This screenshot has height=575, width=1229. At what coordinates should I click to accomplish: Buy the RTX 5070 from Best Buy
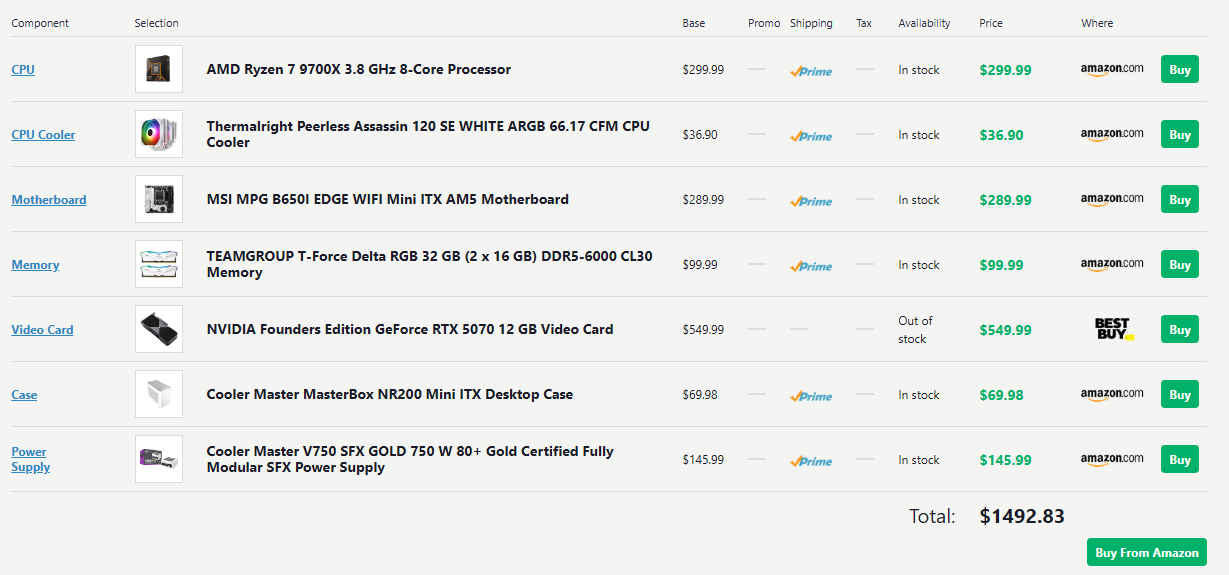pos(1180,330)
